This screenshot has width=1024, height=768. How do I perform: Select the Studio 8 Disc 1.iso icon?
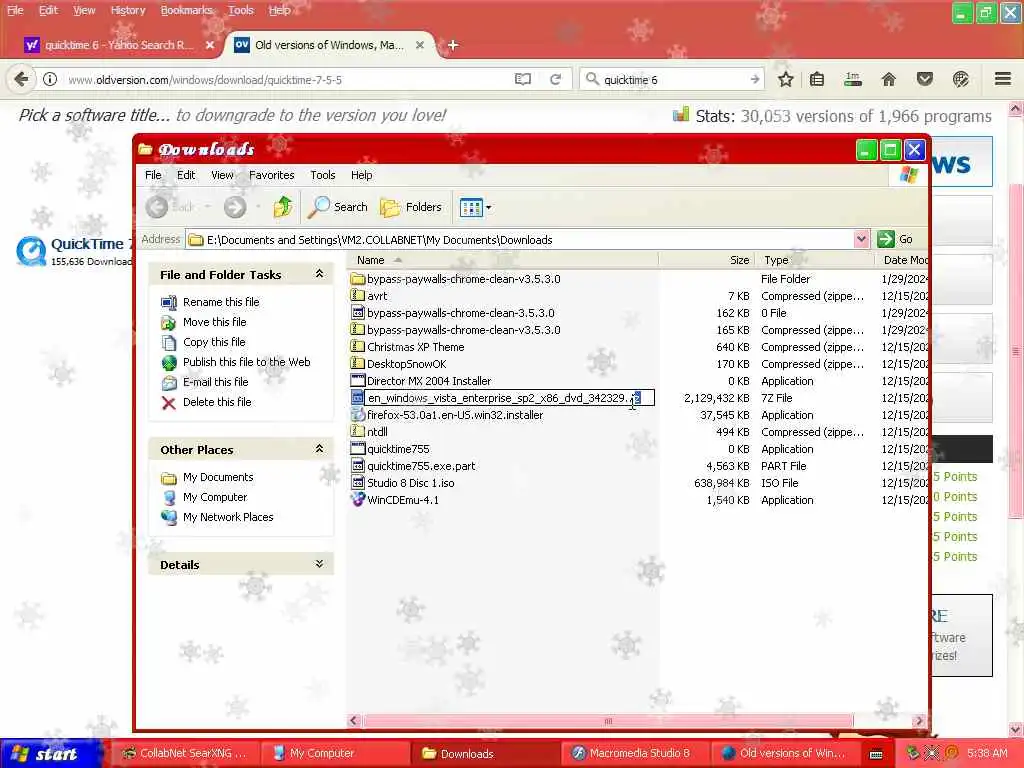pos(357,483)
